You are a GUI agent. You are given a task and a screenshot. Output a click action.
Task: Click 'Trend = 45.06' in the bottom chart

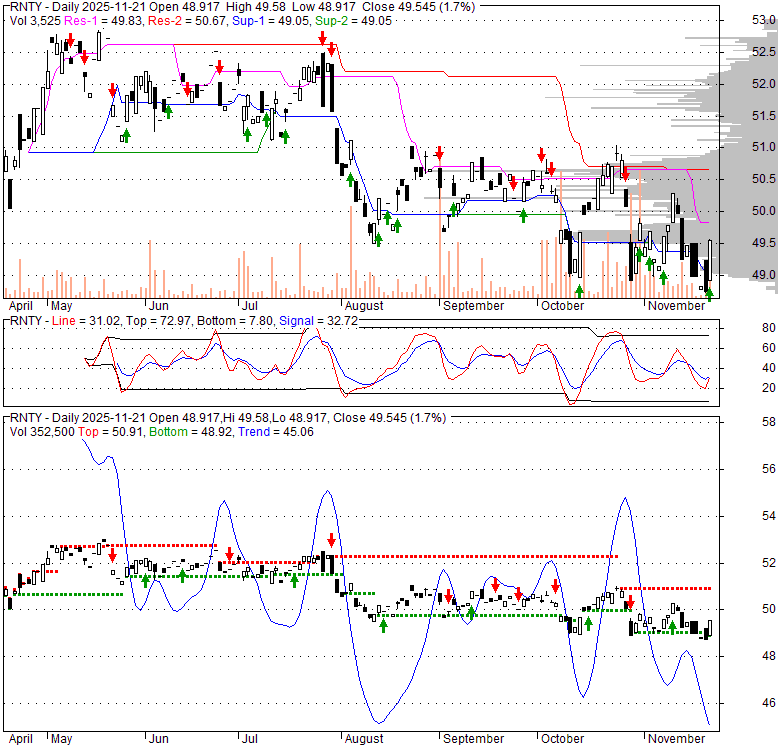(x=276, y=432)
